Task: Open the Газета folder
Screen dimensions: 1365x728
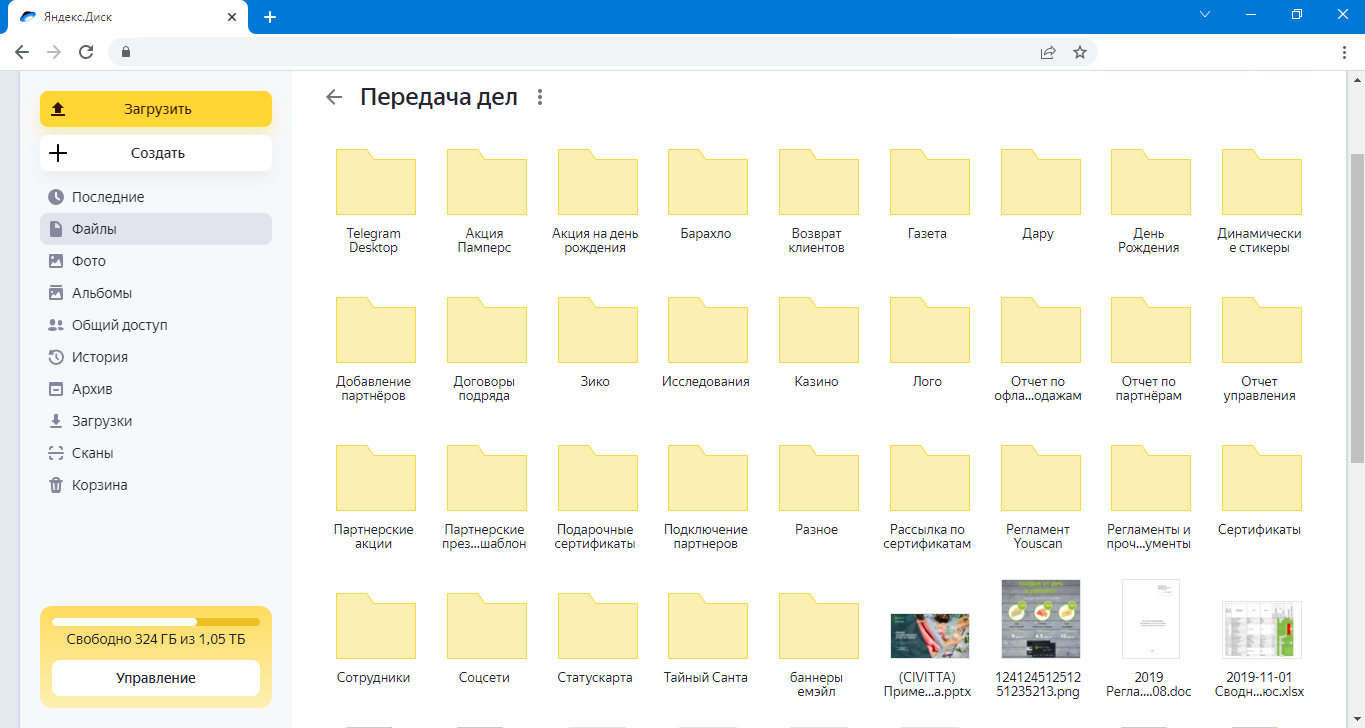Action: pyautogui.click(x=929, y=182)
